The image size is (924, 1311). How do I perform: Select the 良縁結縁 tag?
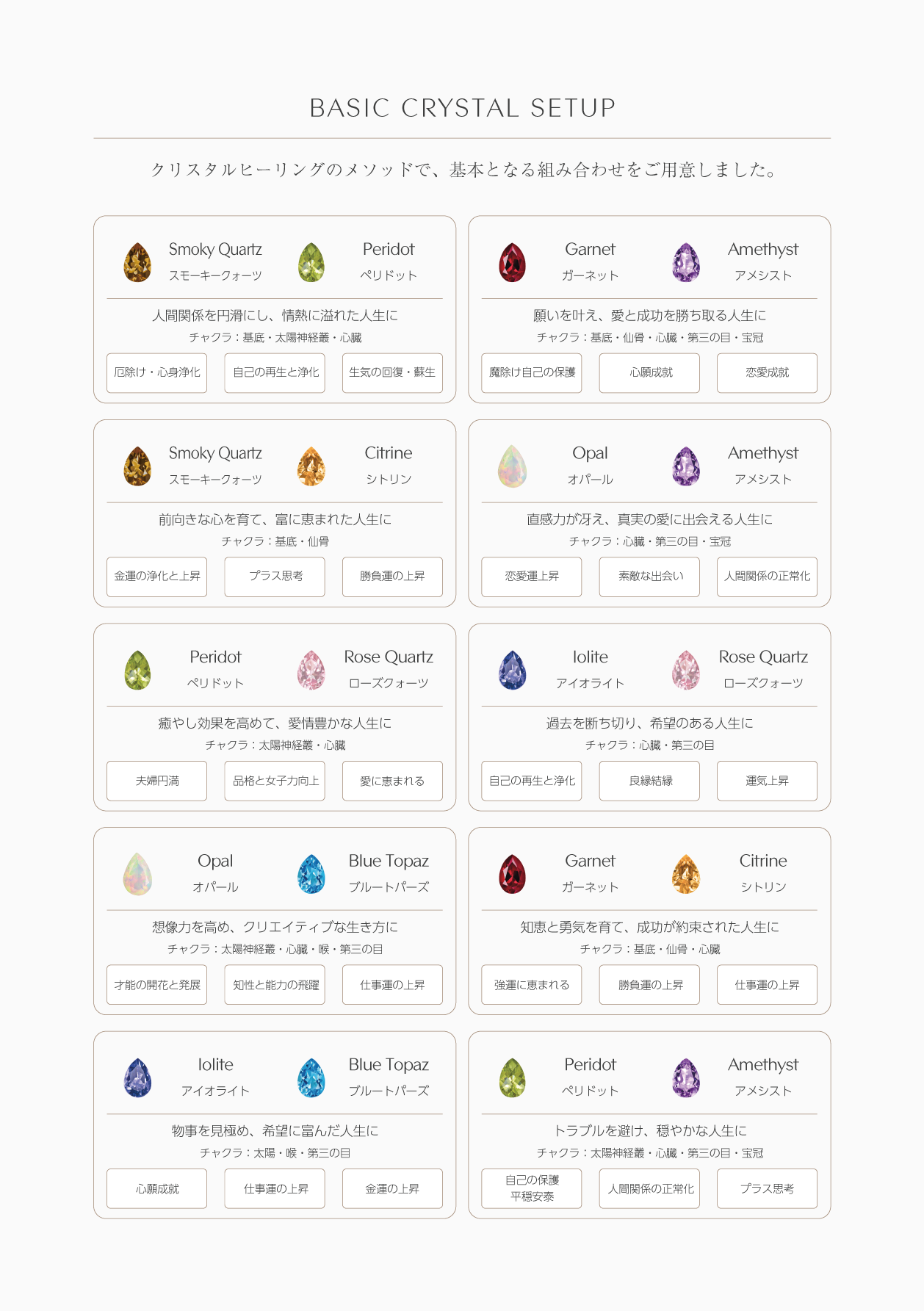tap(650, 781)
